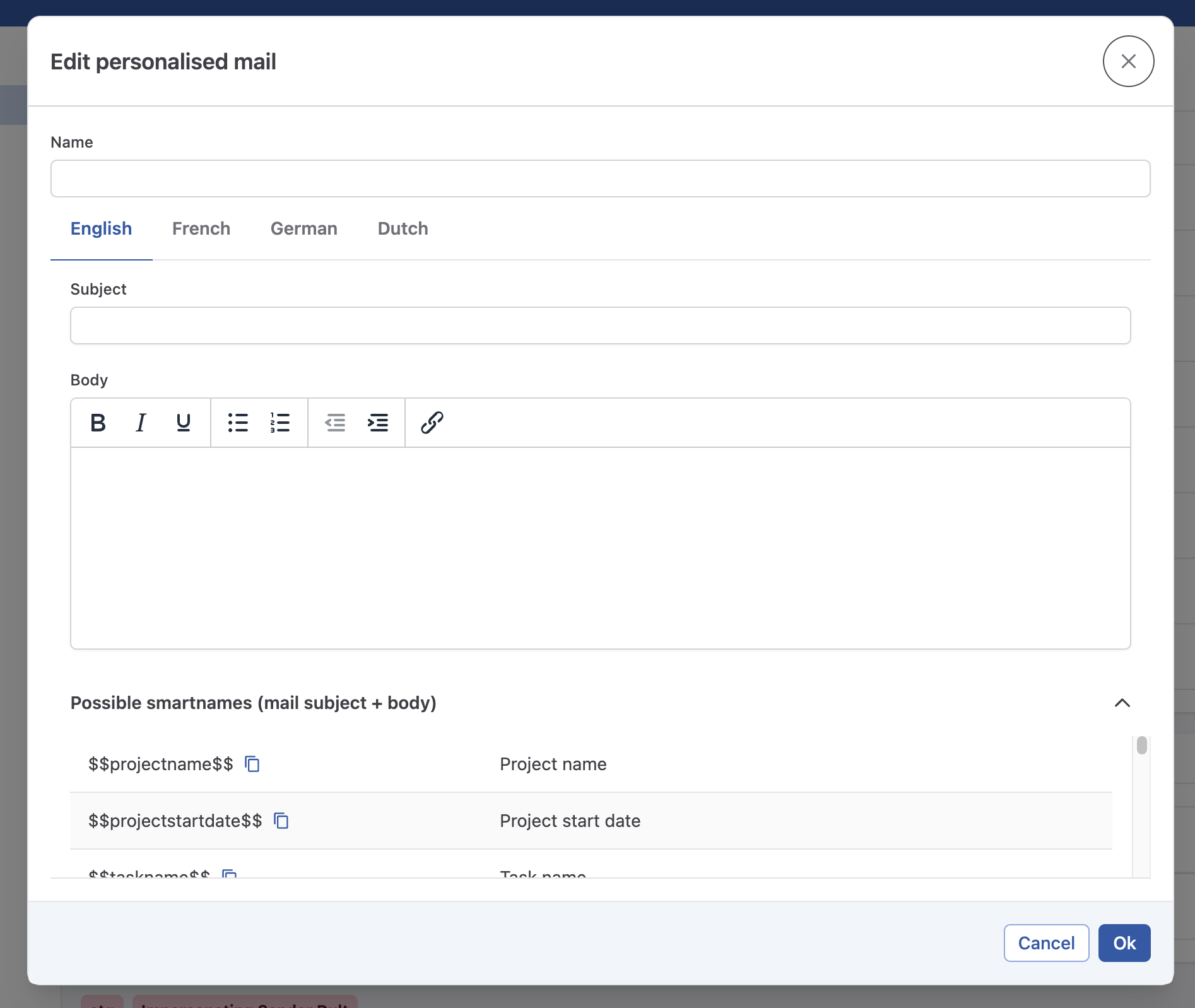The width and height of the screenshot is (1195, 1008).
Task: Apply italic formatting in the body editor
Action: pos(140,423)
